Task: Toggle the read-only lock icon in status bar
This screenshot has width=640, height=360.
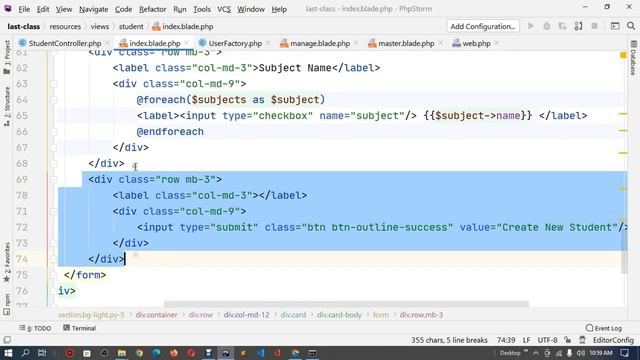Action: [x=567, y=340]
